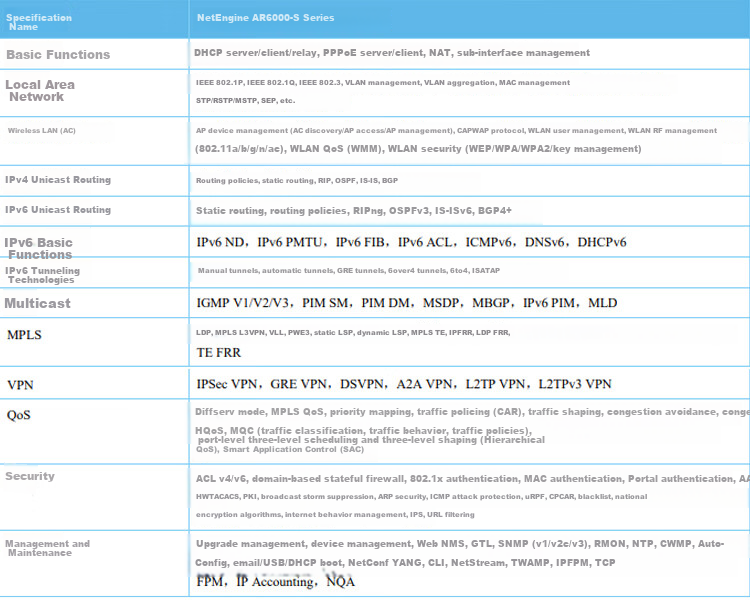This screenshot has height=610, width=750.
Task: Click the 'HWTACACS, PKI, broadcast storm' line
Action: (421, 497)
